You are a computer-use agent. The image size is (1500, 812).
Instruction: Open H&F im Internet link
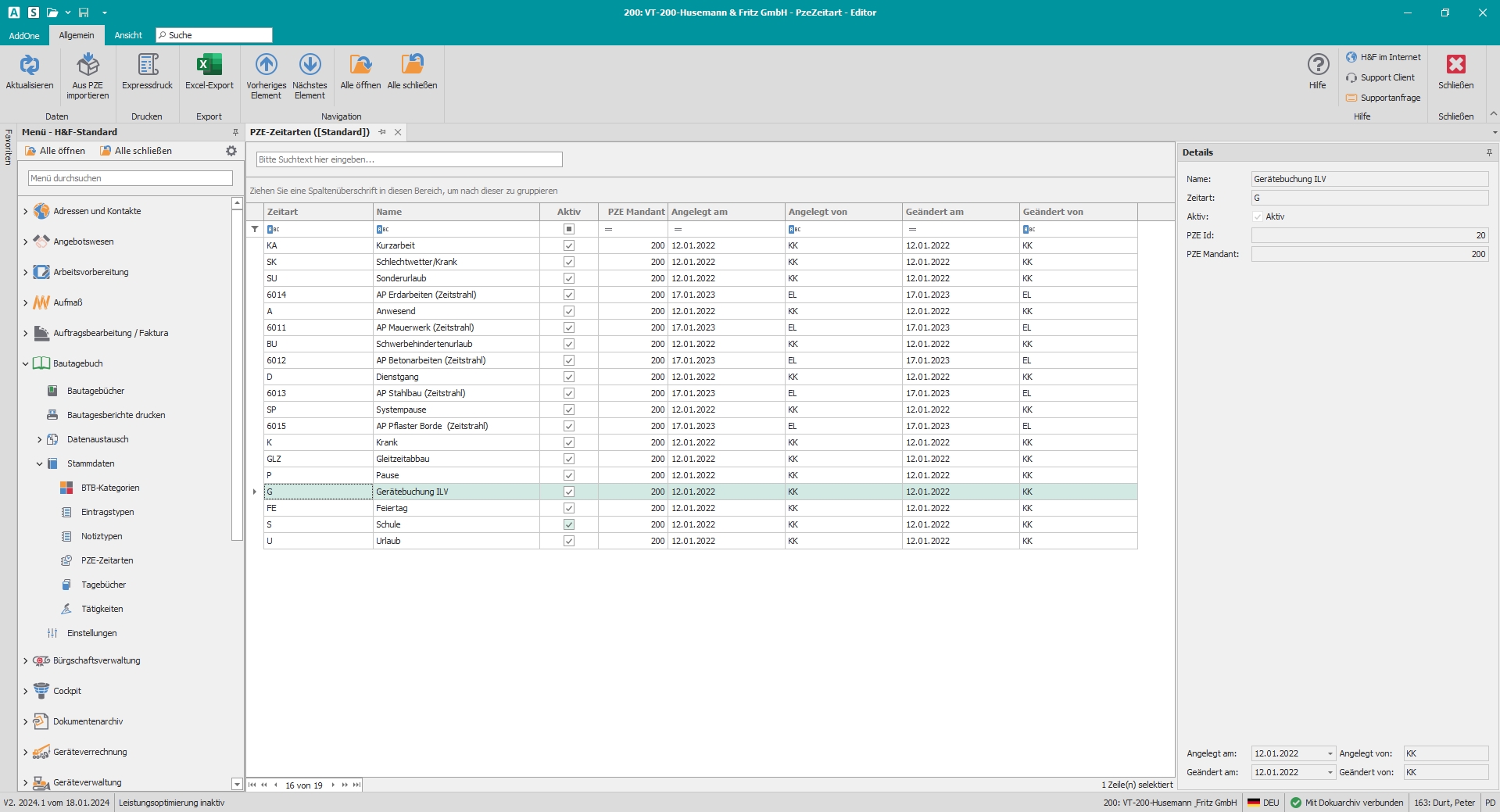tap(1390, 57)
